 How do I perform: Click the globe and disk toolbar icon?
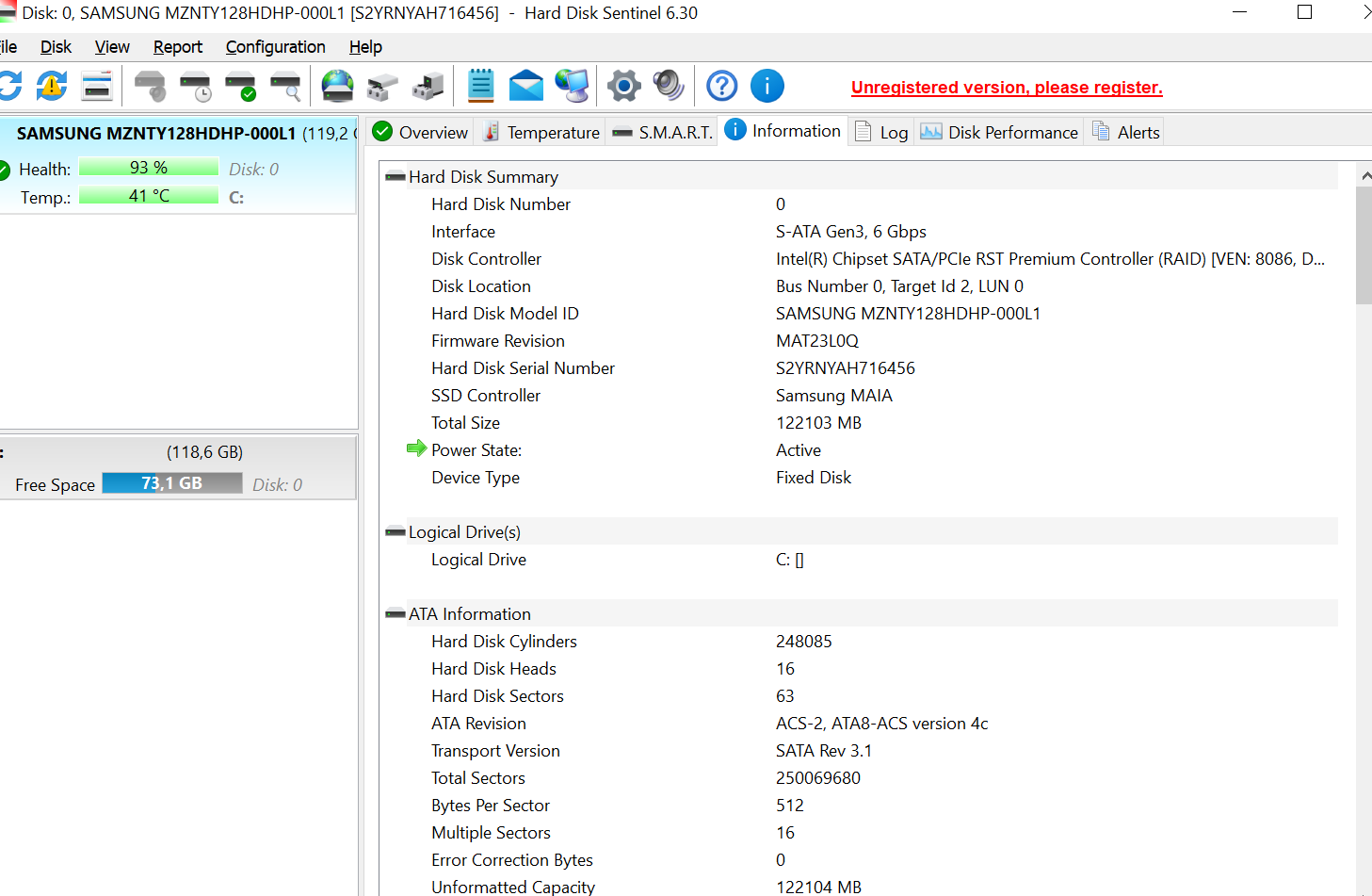pos(337,87)
